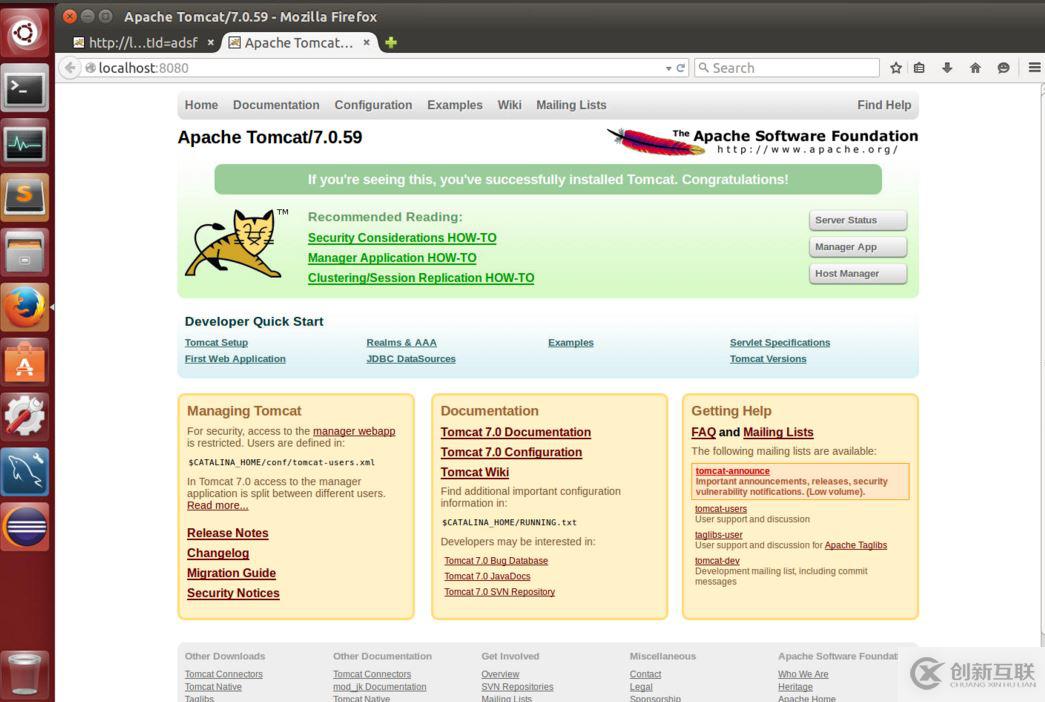This screenshot has width=1045, height=702.
Task: Open the Firefox hamburger menu
Action: (1033, 67)
